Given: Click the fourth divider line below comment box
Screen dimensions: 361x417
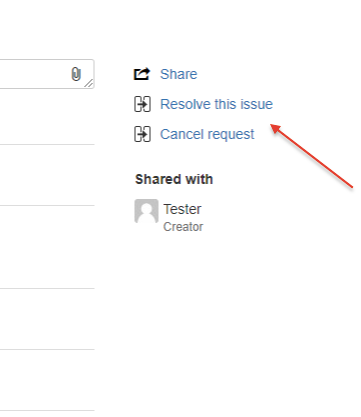Looking at the screenshot, I should pyautogui.click(x=47, y=350).
